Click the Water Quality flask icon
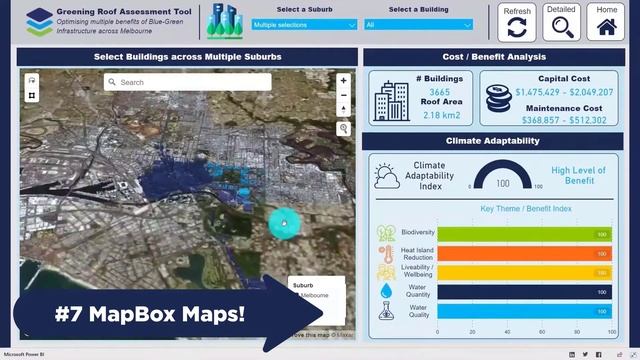Viewport: 640px width, 360px height. click(x=386, y=311)
